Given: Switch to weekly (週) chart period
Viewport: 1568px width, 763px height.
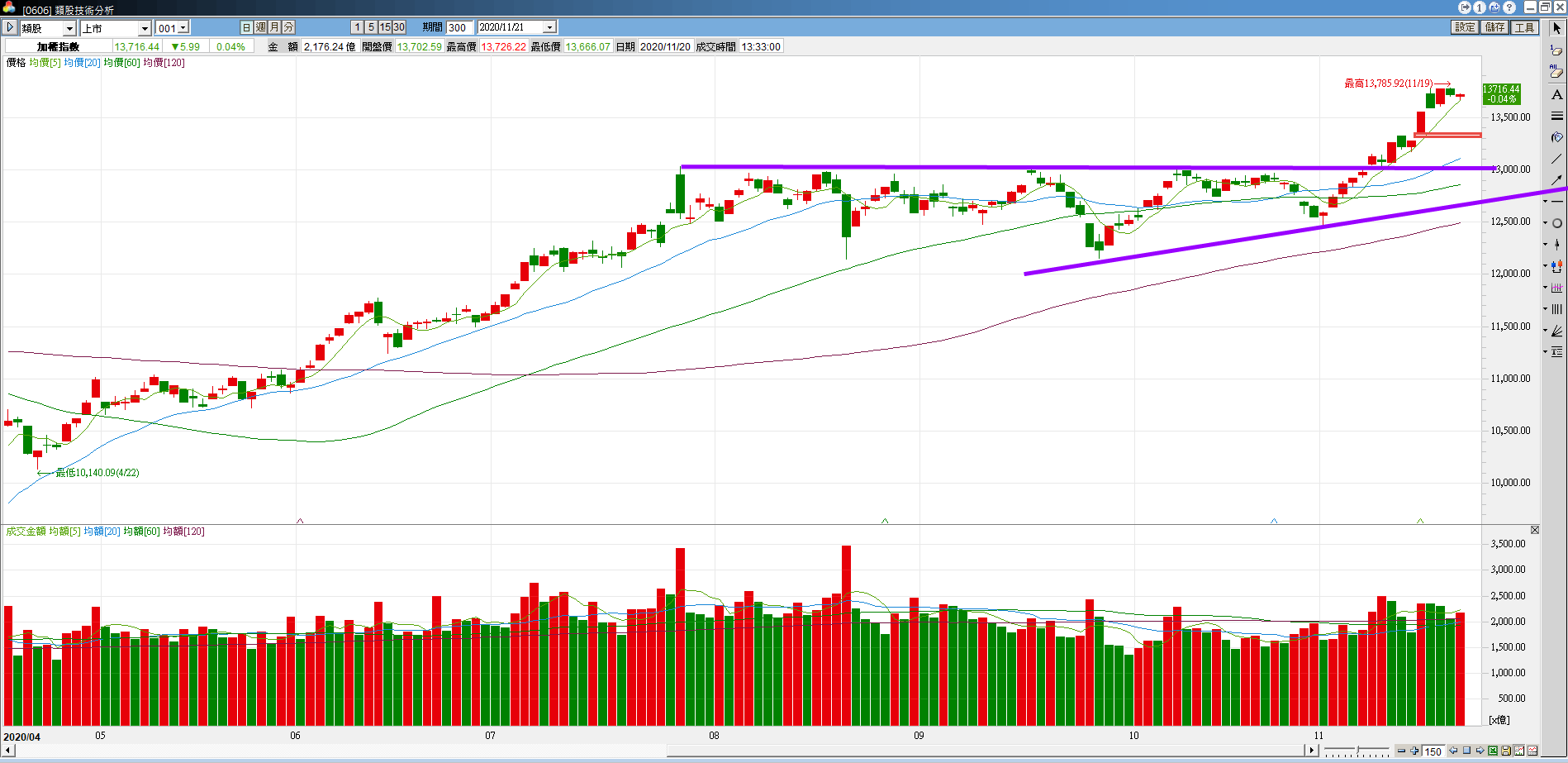Looking at the screenshot, I should tap(260, 27).
